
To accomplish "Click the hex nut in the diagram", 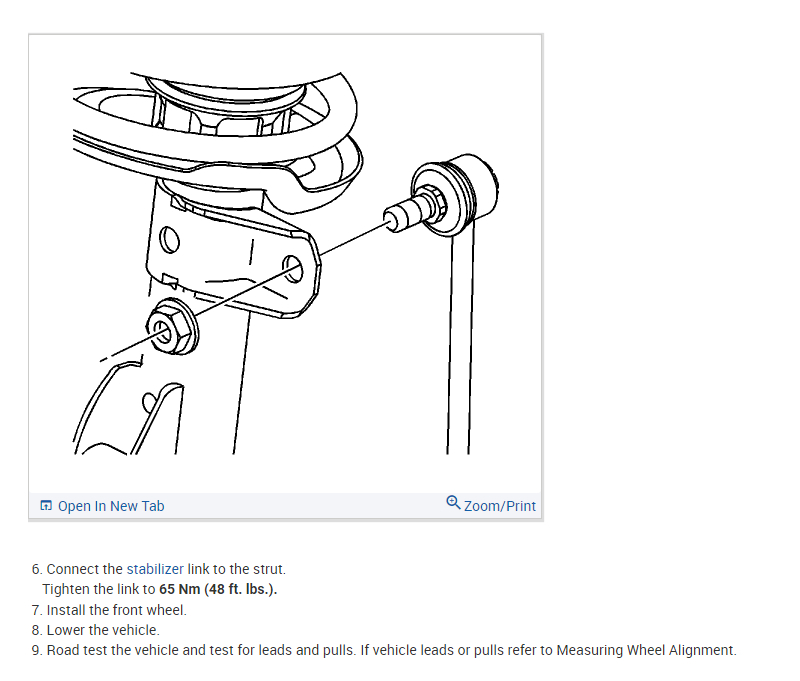I will tap(172, 326).
